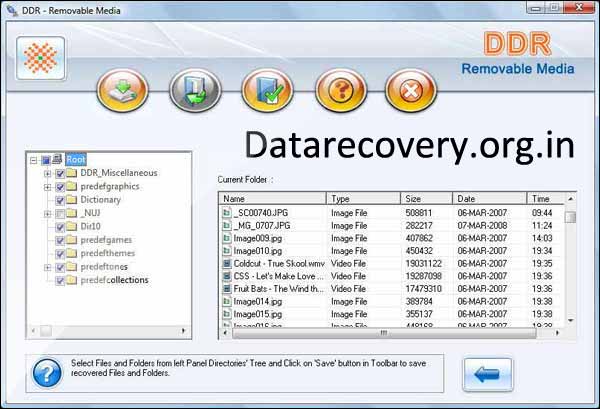The image size is (600, 409).
Task: Click file icon next to _MG_0707.JPG
Action: click(227, 225)
